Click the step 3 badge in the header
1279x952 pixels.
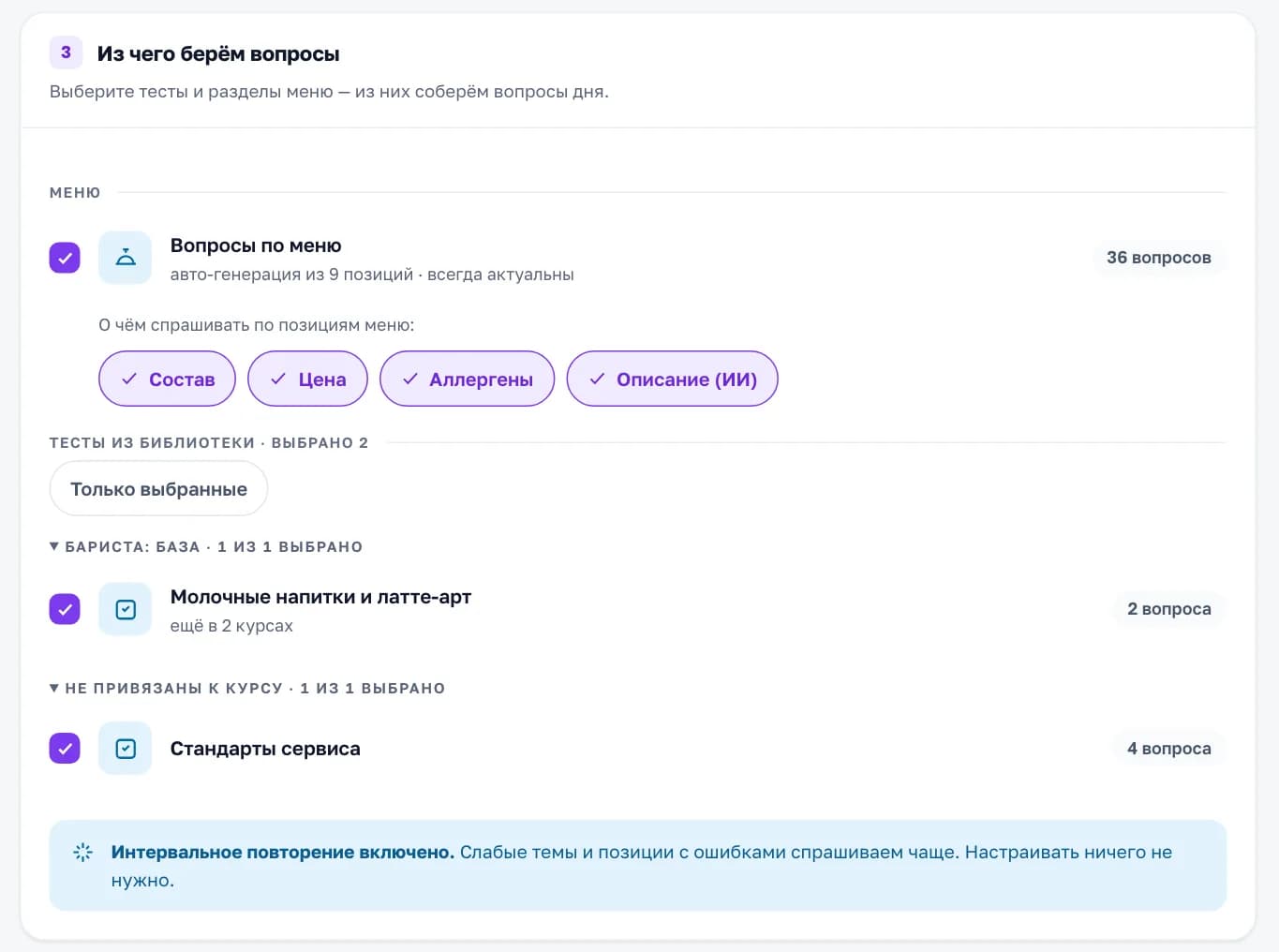click(x=66, y=52)
